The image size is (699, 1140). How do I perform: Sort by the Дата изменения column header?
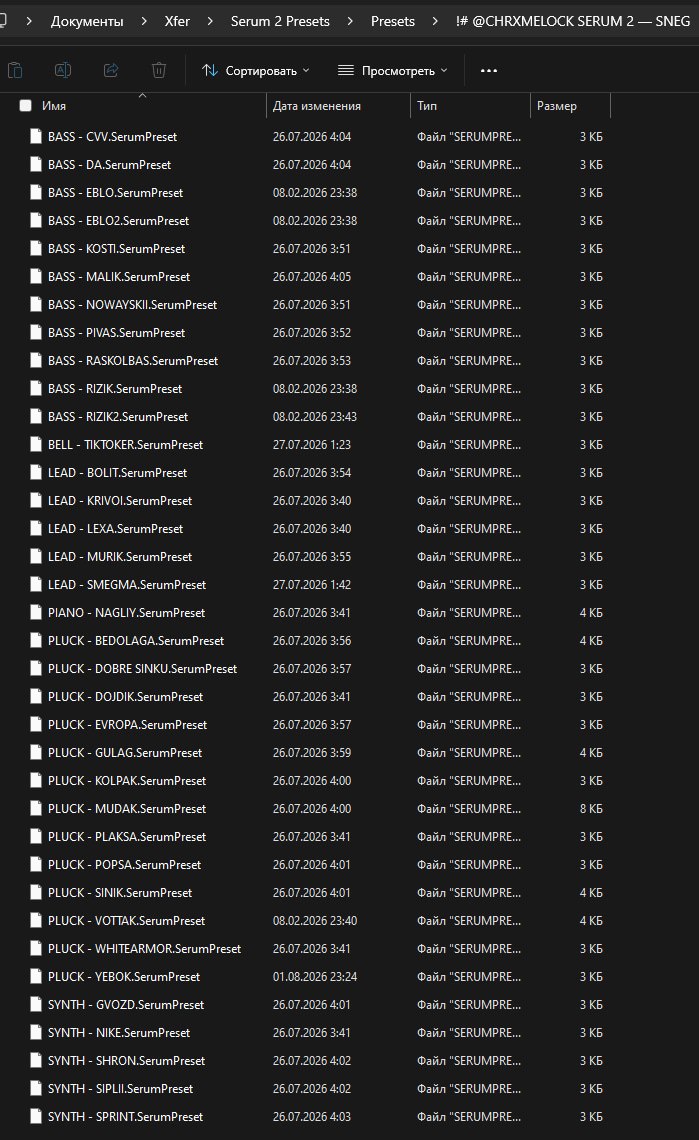[x=316, y=105]
